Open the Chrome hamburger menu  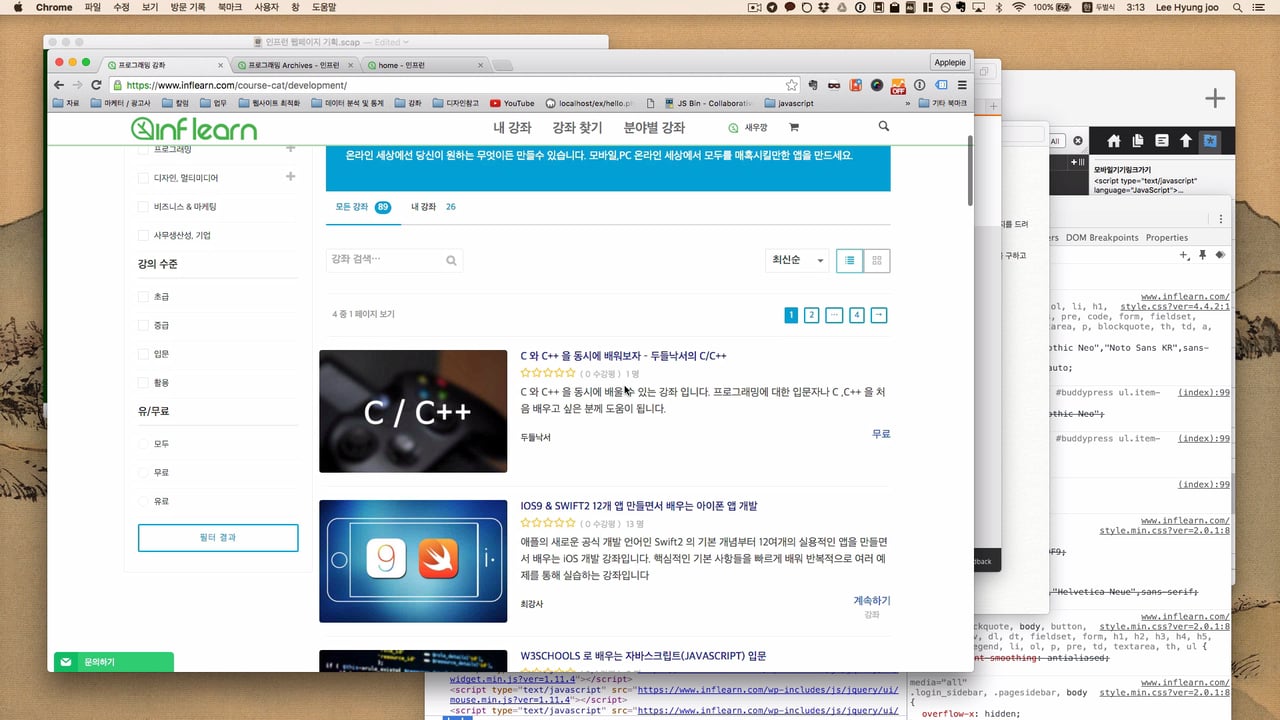962,85
